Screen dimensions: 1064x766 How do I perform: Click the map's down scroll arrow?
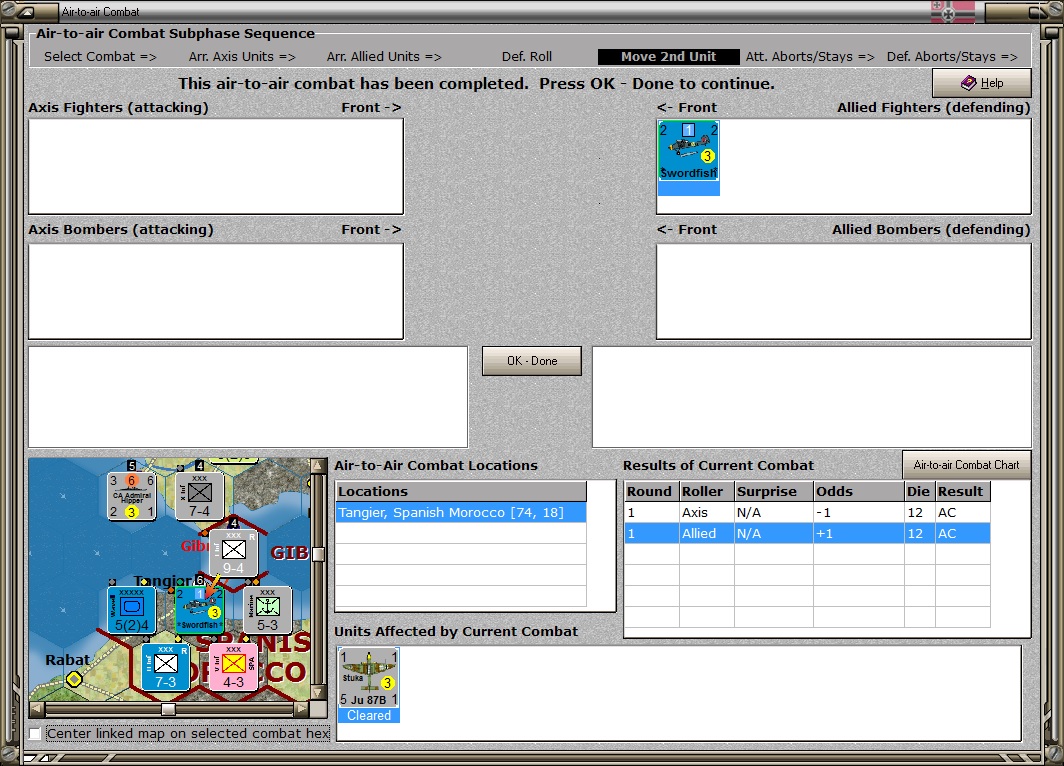point(318,693)
